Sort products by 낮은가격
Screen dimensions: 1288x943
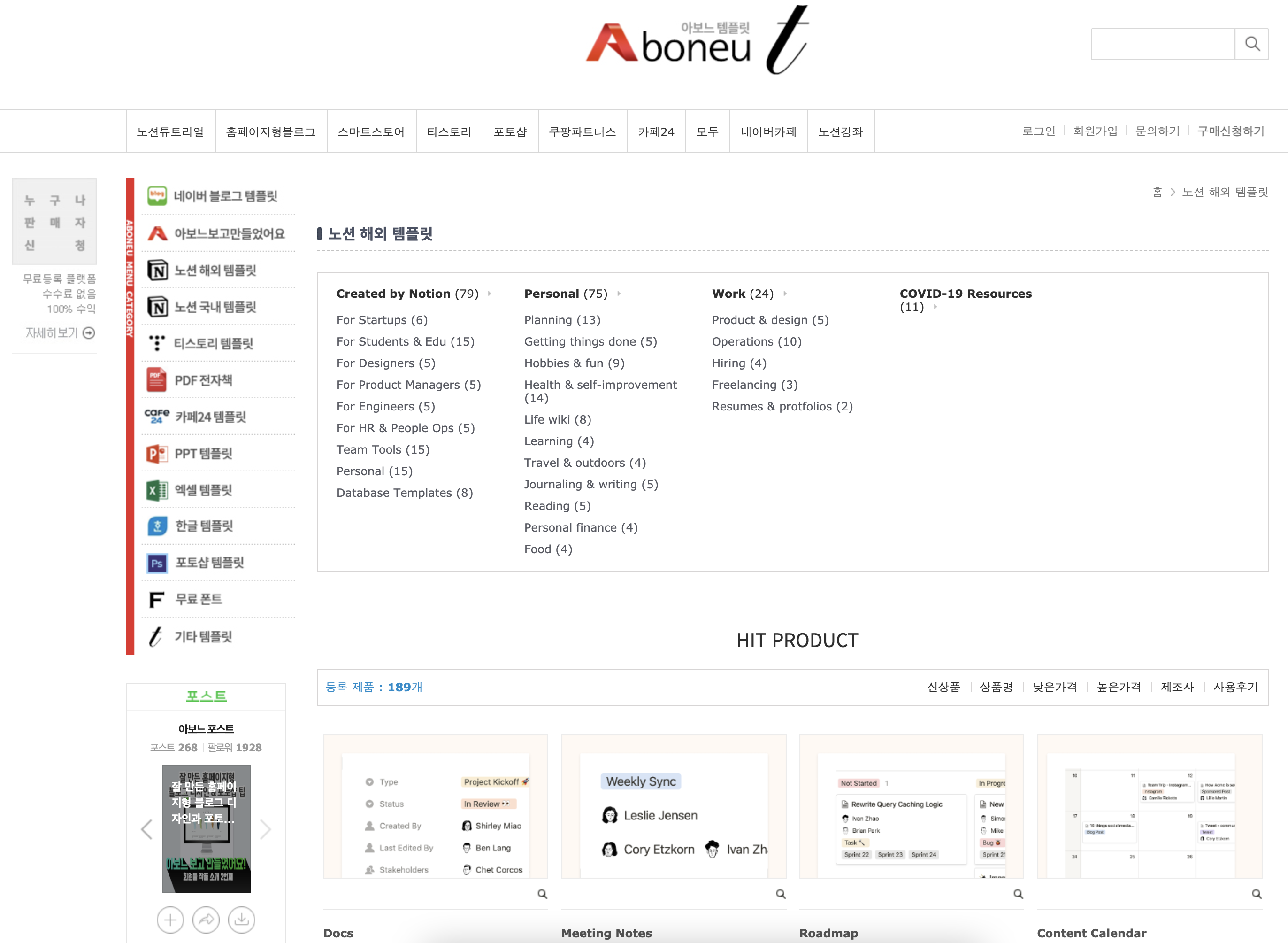(x=1055, y=687)
